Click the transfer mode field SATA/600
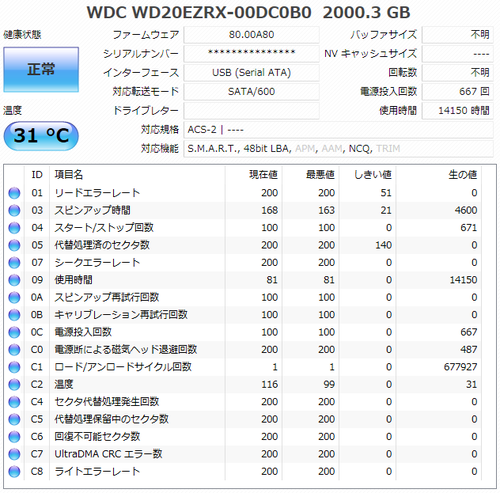This screenshot has width=500, height=493. point(251,92)
